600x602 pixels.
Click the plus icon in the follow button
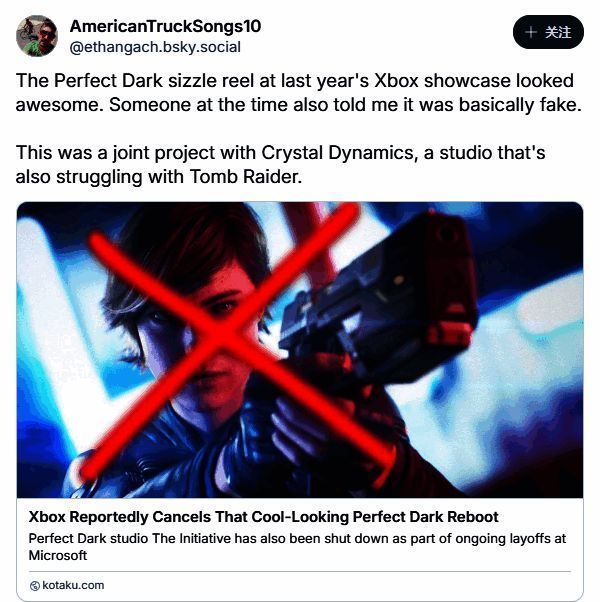tap(531, 32)
